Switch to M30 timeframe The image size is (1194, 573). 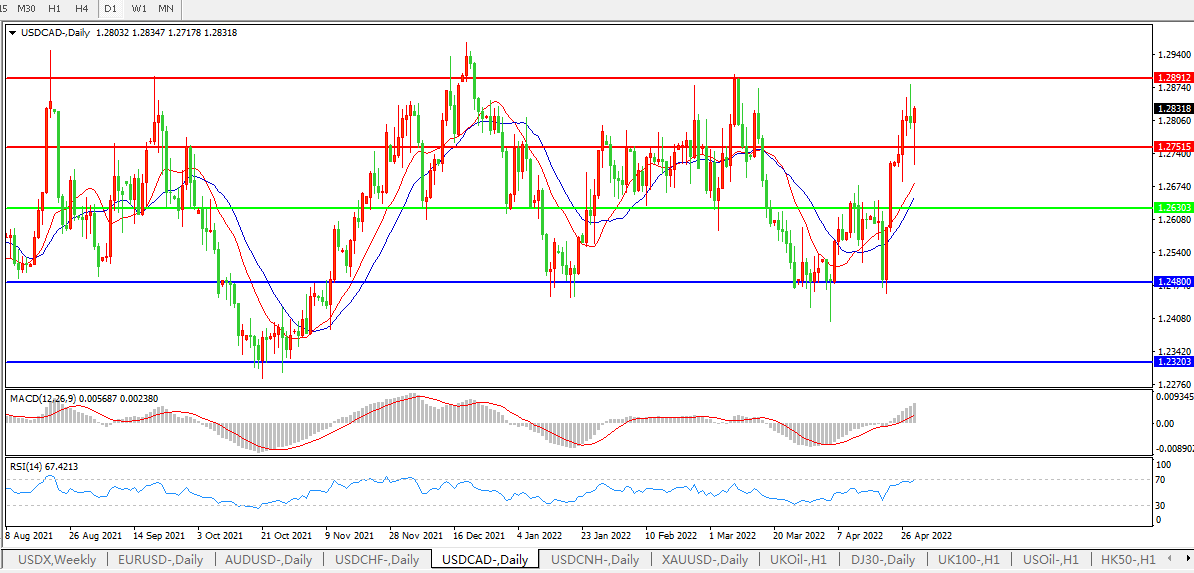click(x=27, y=8)
